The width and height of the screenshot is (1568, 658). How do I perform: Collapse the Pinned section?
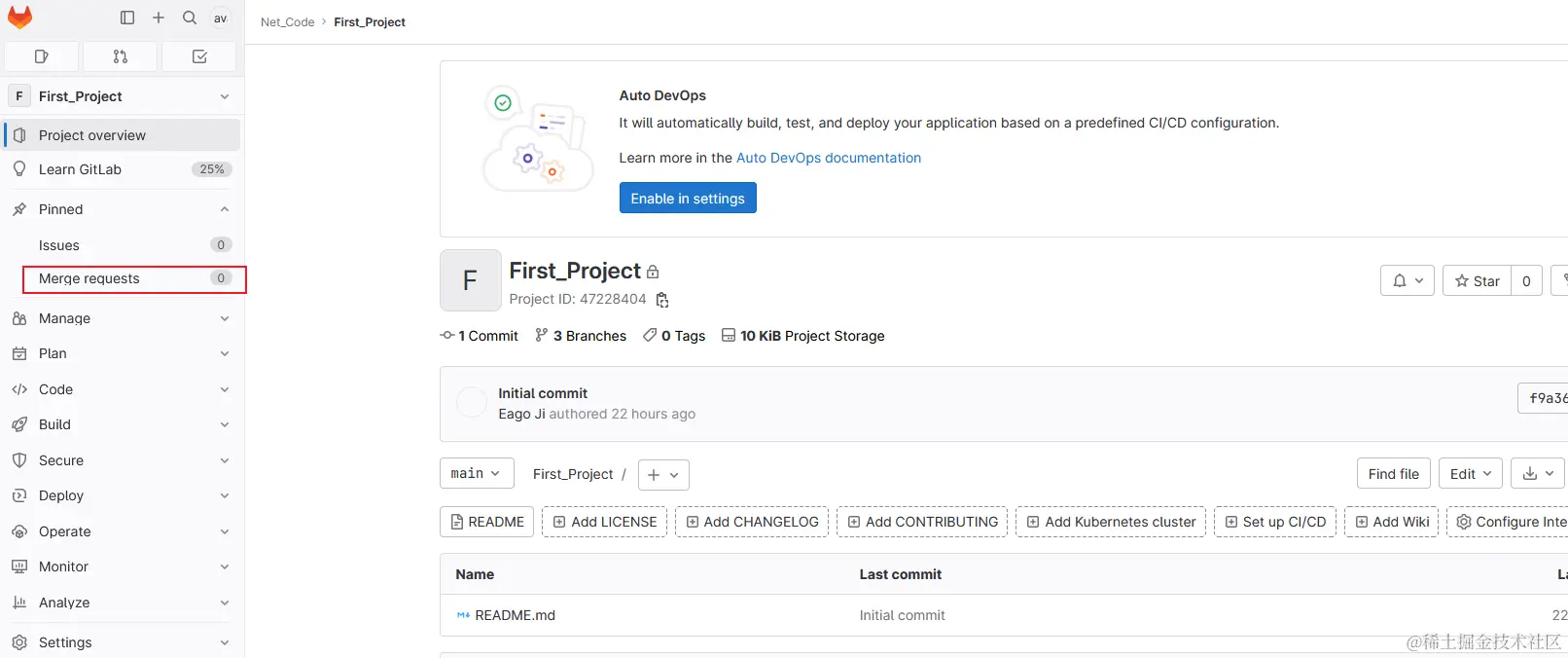coord(123,209)
